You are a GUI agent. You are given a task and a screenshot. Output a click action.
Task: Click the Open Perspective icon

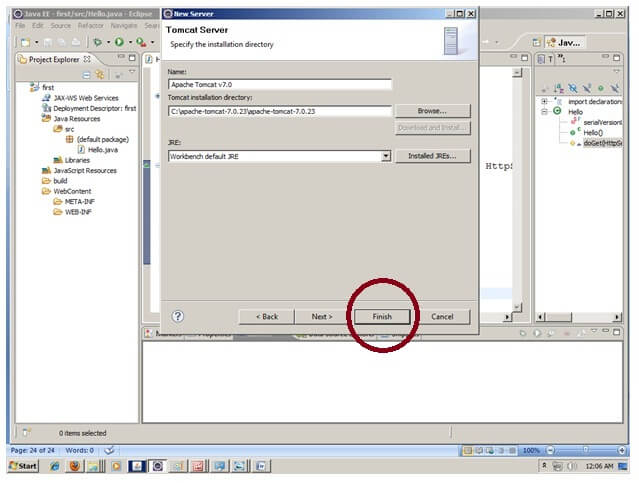[x=537, y=42]
